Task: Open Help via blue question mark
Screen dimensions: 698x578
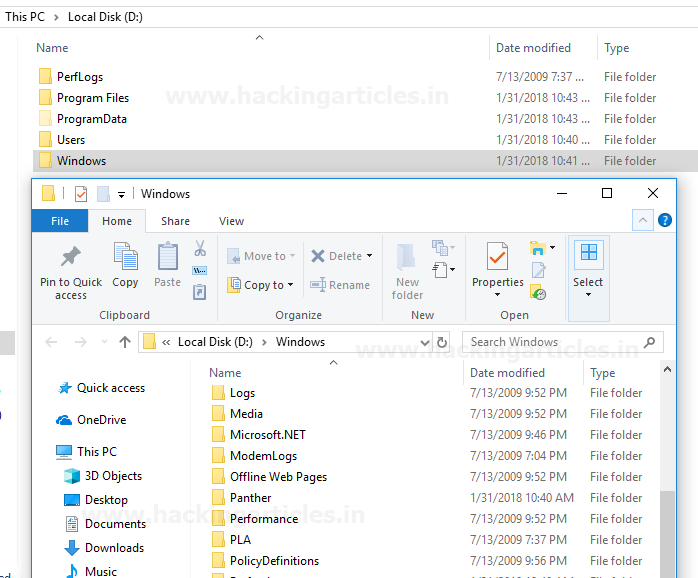Action: click(665, 220)
